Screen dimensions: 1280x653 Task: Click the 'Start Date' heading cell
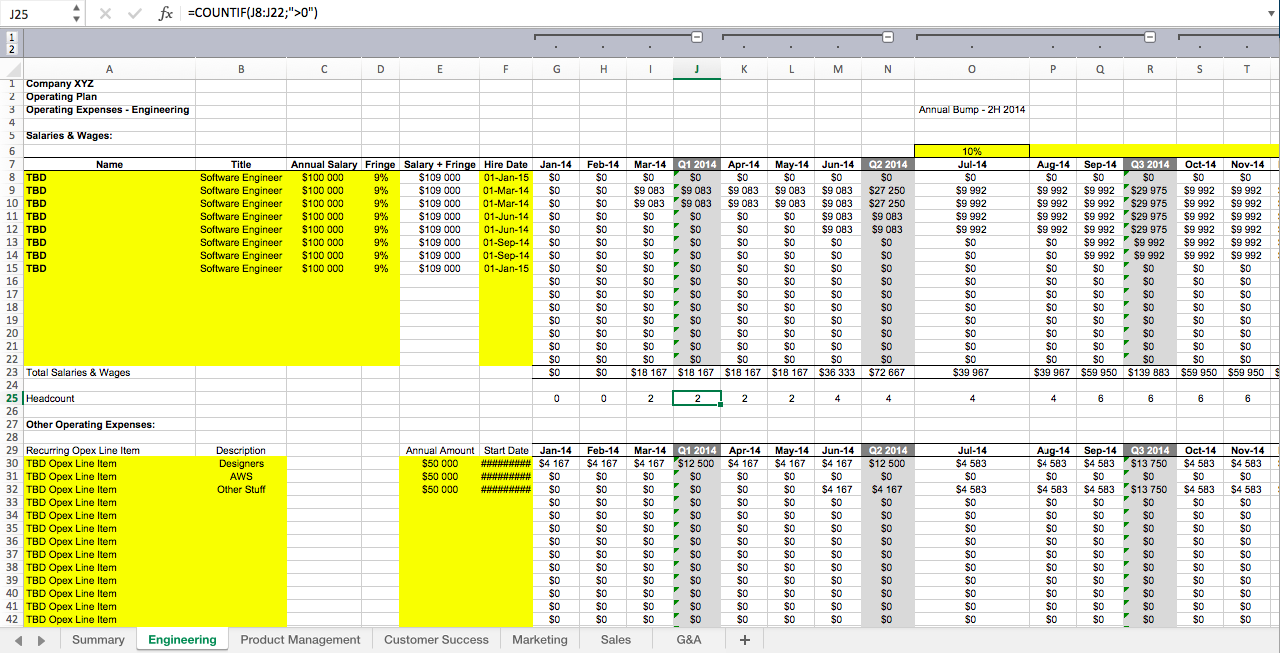[x=505, y=450]
